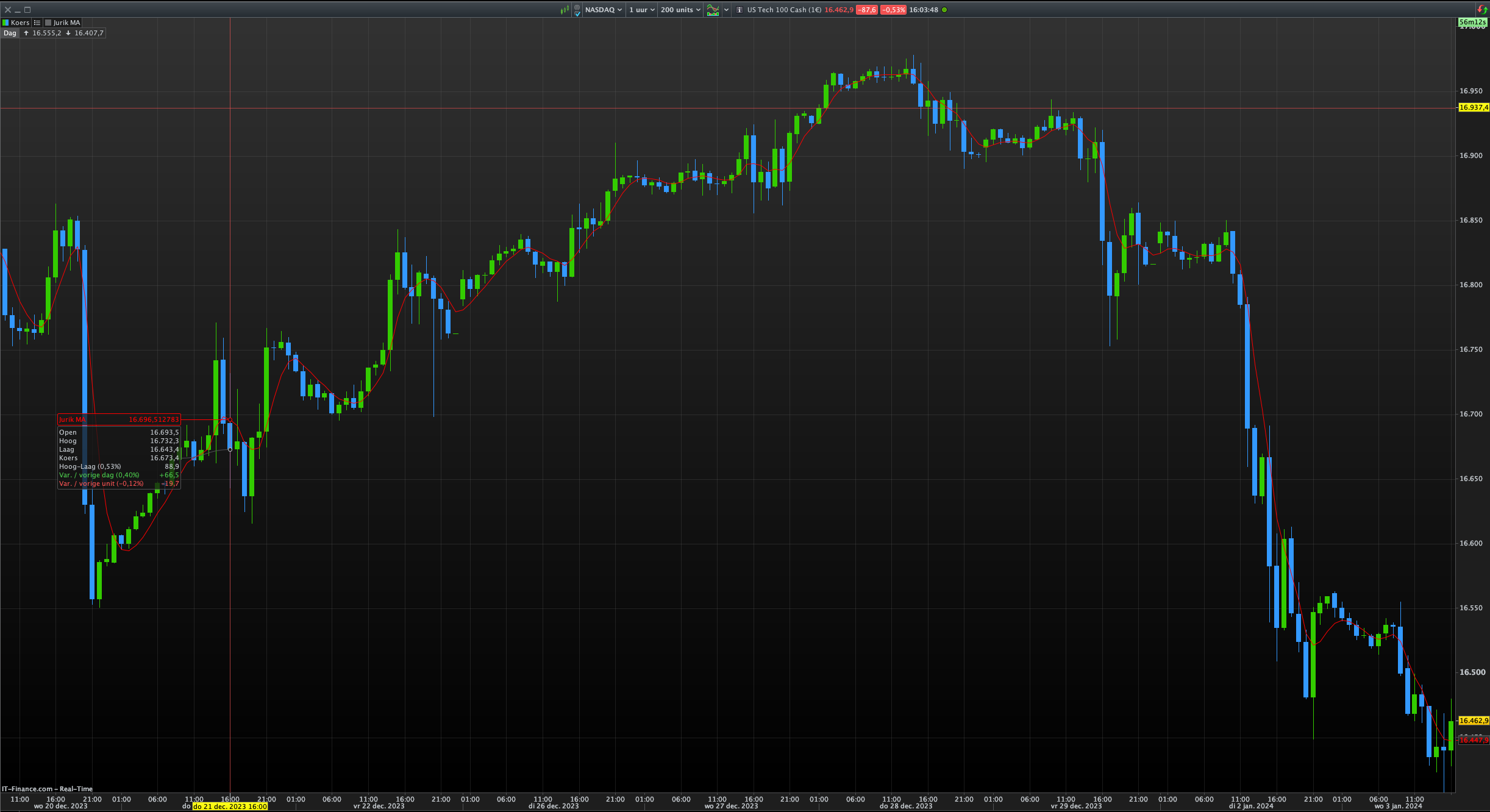Click the Dag high-low label
The image size is (1490, 812).
(10, 33)
